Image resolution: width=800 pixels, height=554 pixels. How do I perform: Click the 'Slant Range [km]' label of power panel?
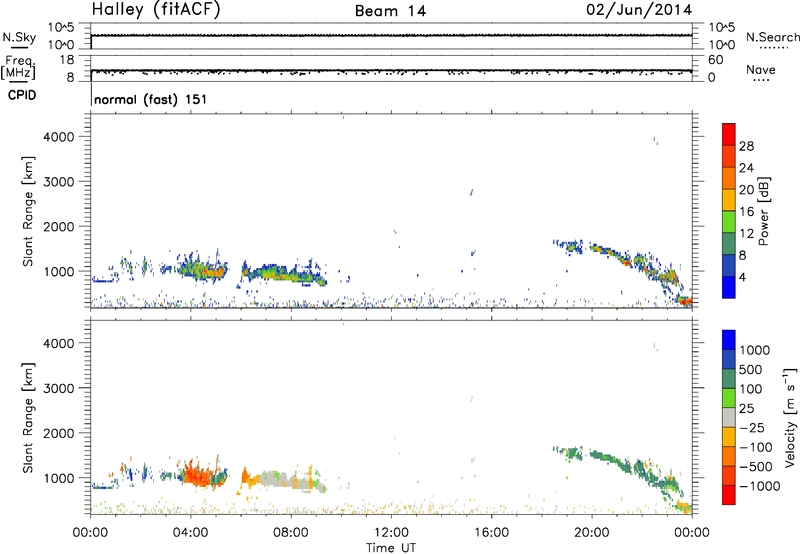(x=28, y=211)
